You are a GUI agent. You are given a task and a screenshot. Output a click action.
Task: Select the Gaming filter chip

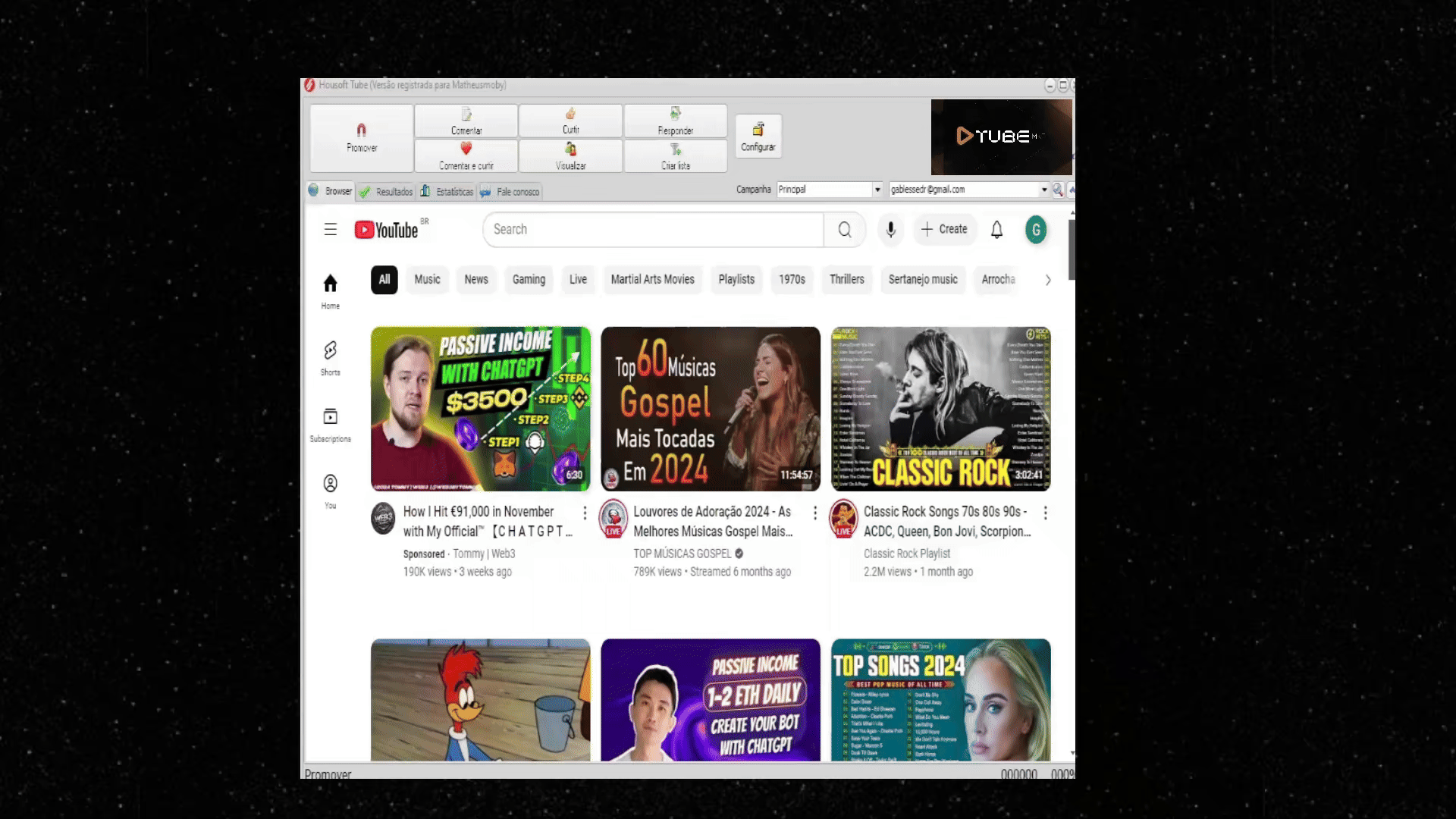[x=529, y=280]
